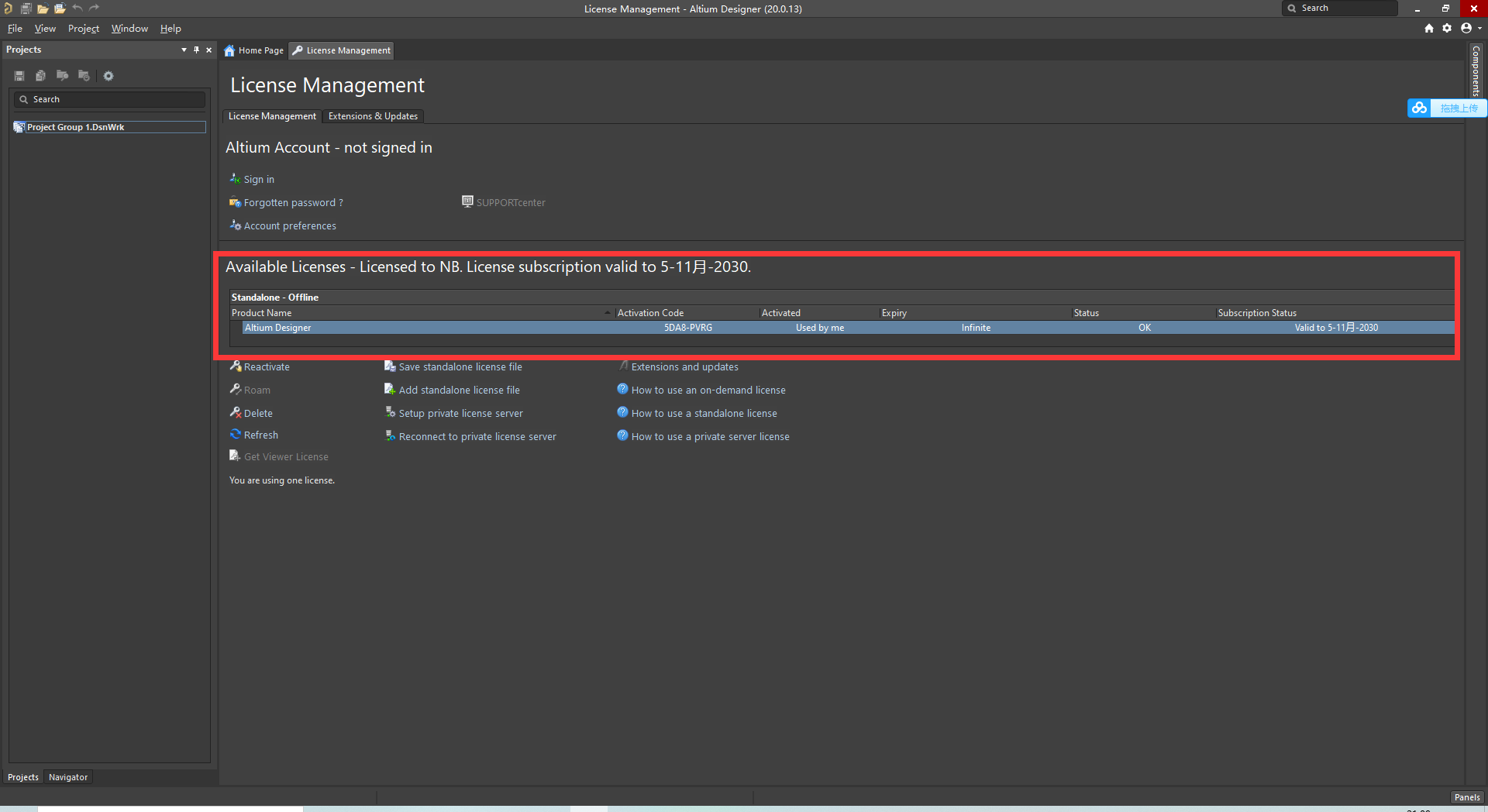Open the File menu
The height and width of the screenshot is (812, 1488).
click(x=15, y=29)
